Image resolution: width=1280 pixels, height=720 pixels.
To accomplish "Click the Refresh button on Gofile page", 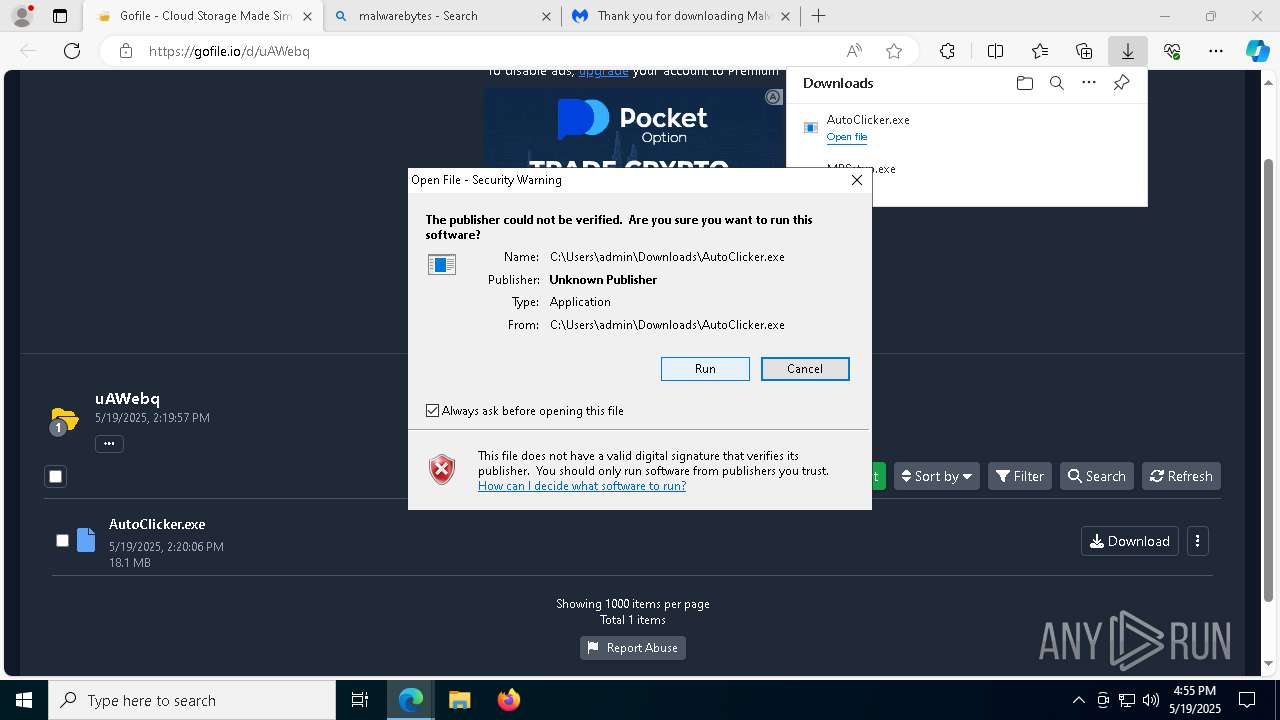I will coord(1181,476).
